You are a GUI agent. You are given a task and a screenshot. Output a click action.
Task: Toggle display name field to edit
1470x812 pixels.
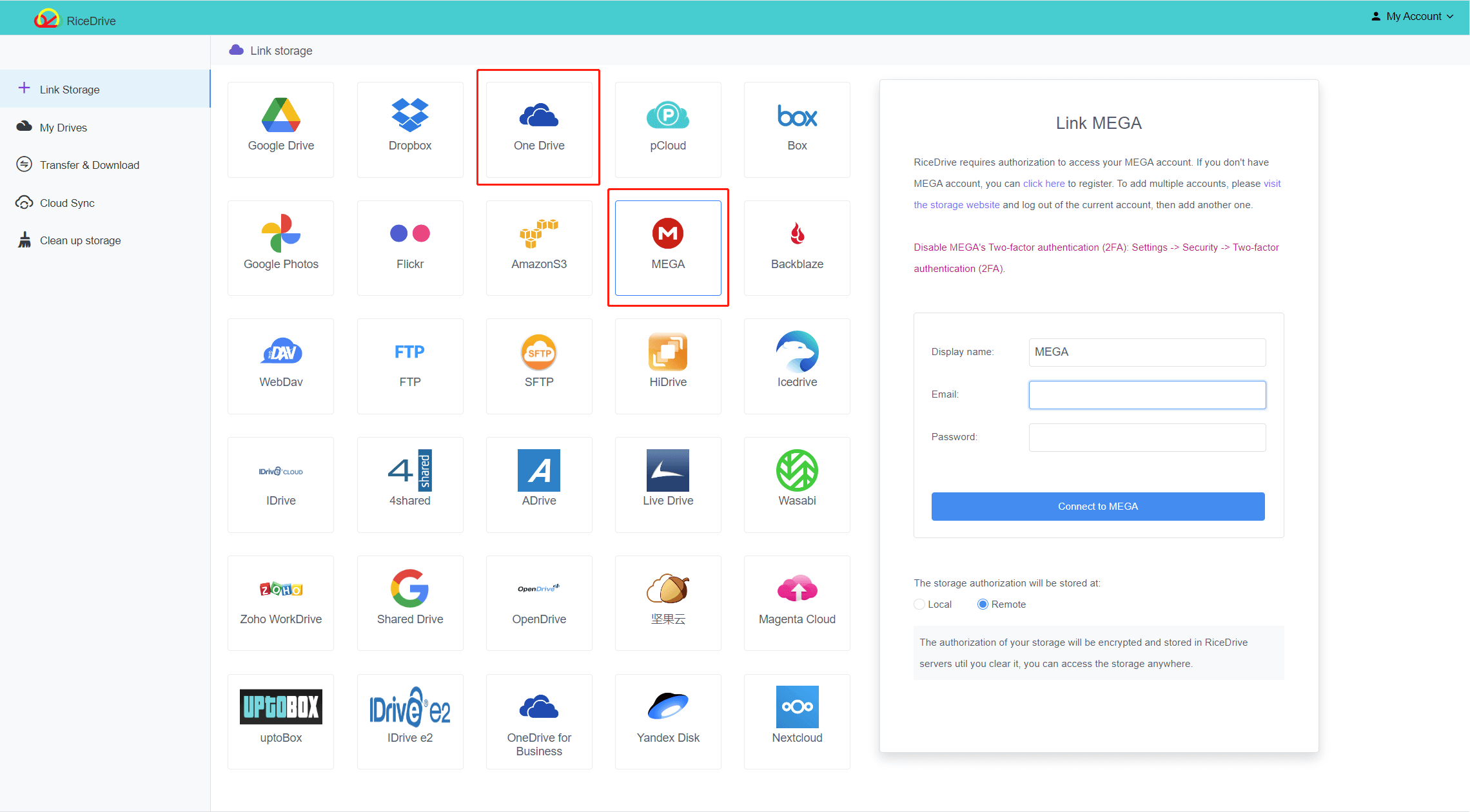1147,351
